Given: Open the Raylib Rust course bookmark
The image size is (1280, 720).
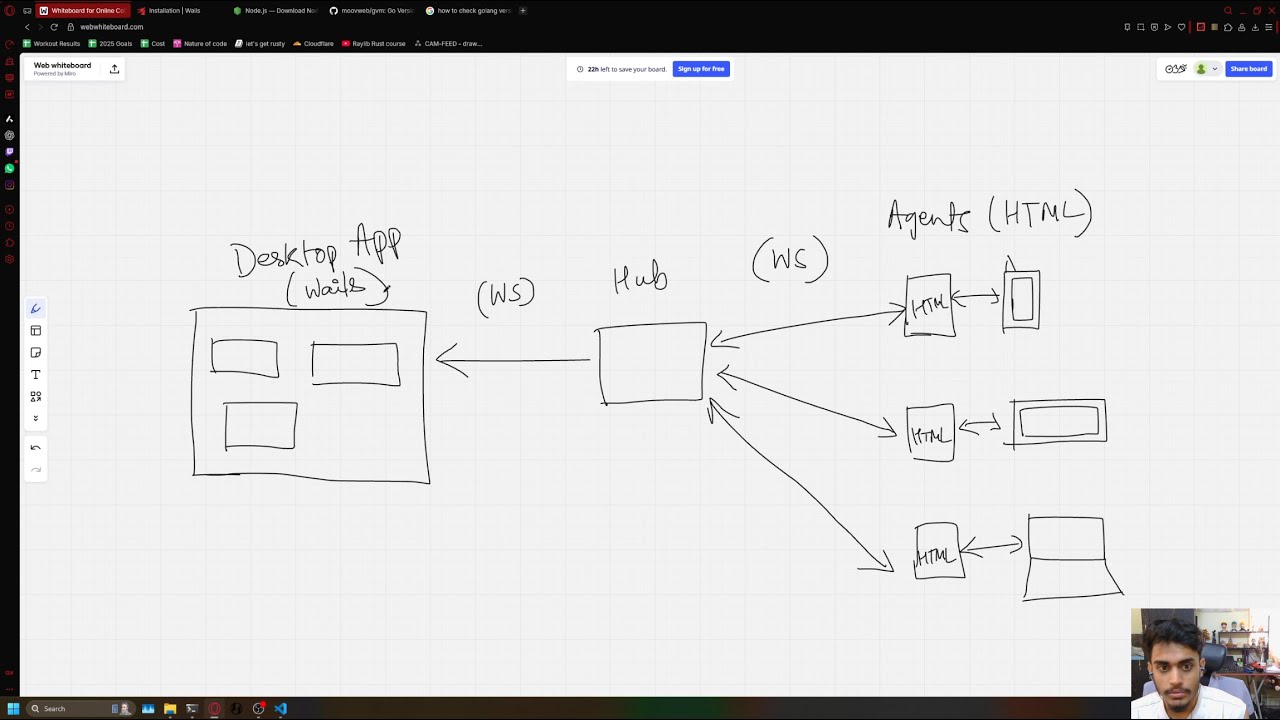Looking at the screenshot, I should point(374,44).
